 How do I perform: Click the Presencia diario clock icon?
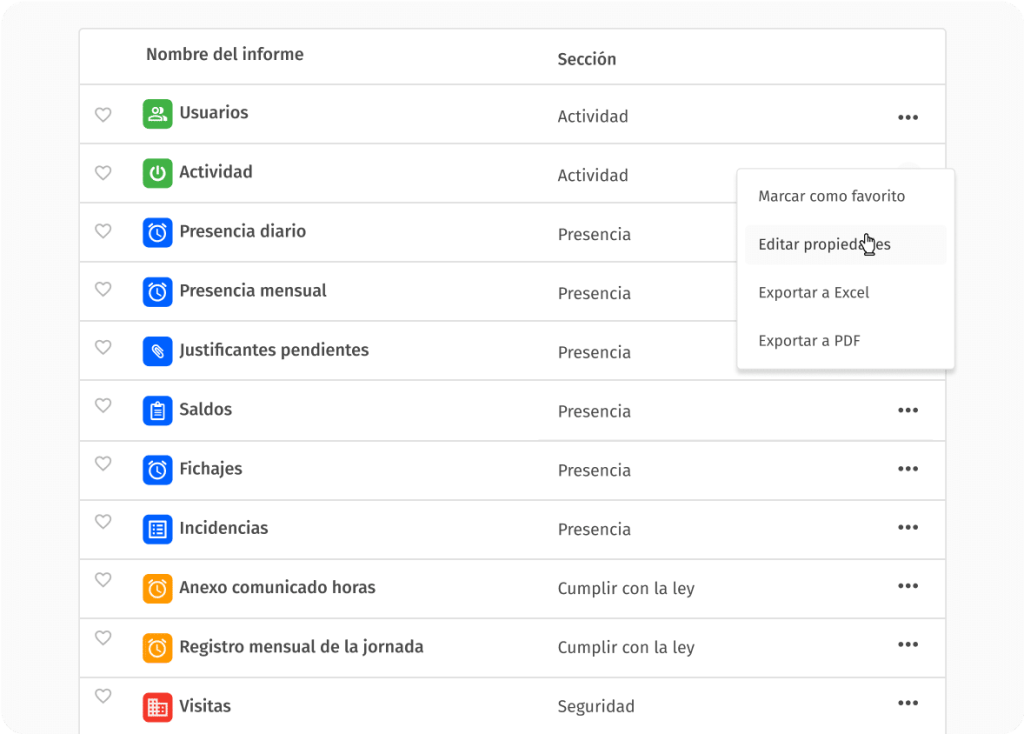click(x=157, y=232)
